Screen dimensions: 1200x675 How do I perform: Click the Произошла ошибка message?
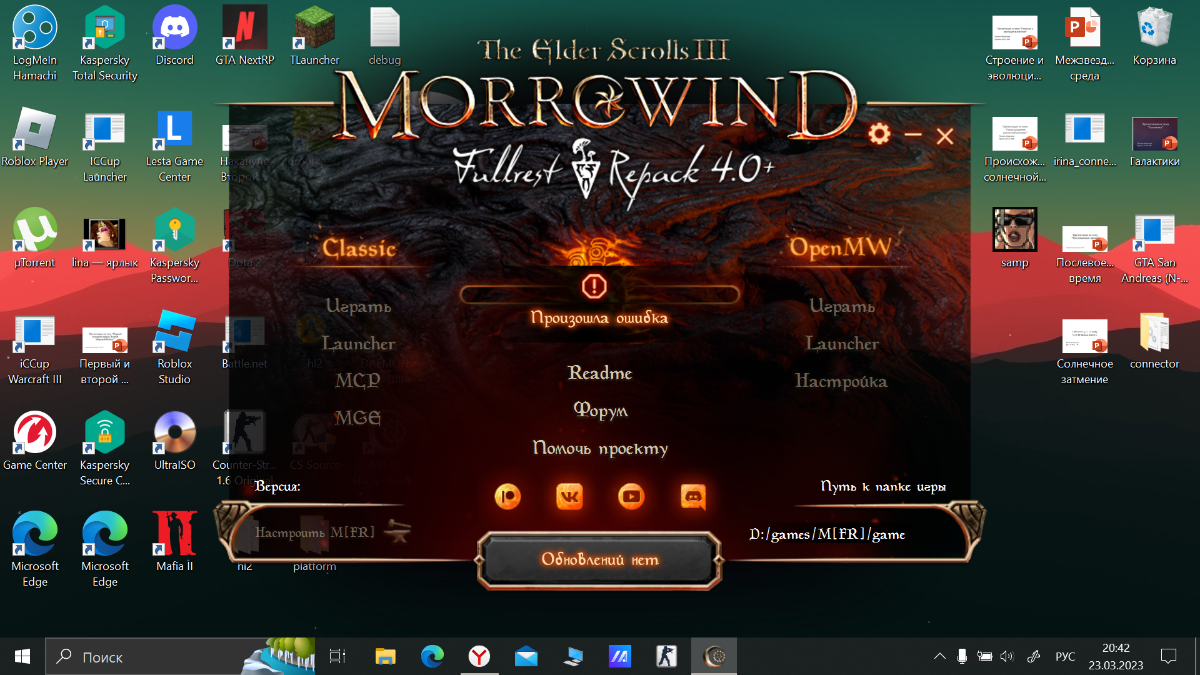[599, 318]
